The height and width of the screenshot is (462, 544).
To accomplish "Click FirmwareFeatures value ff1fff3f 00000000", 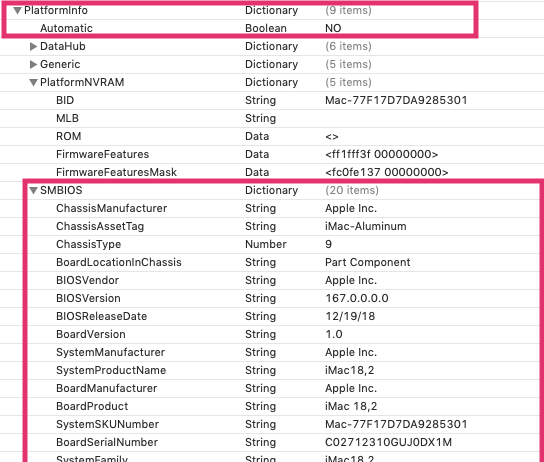I will (381, 154).
